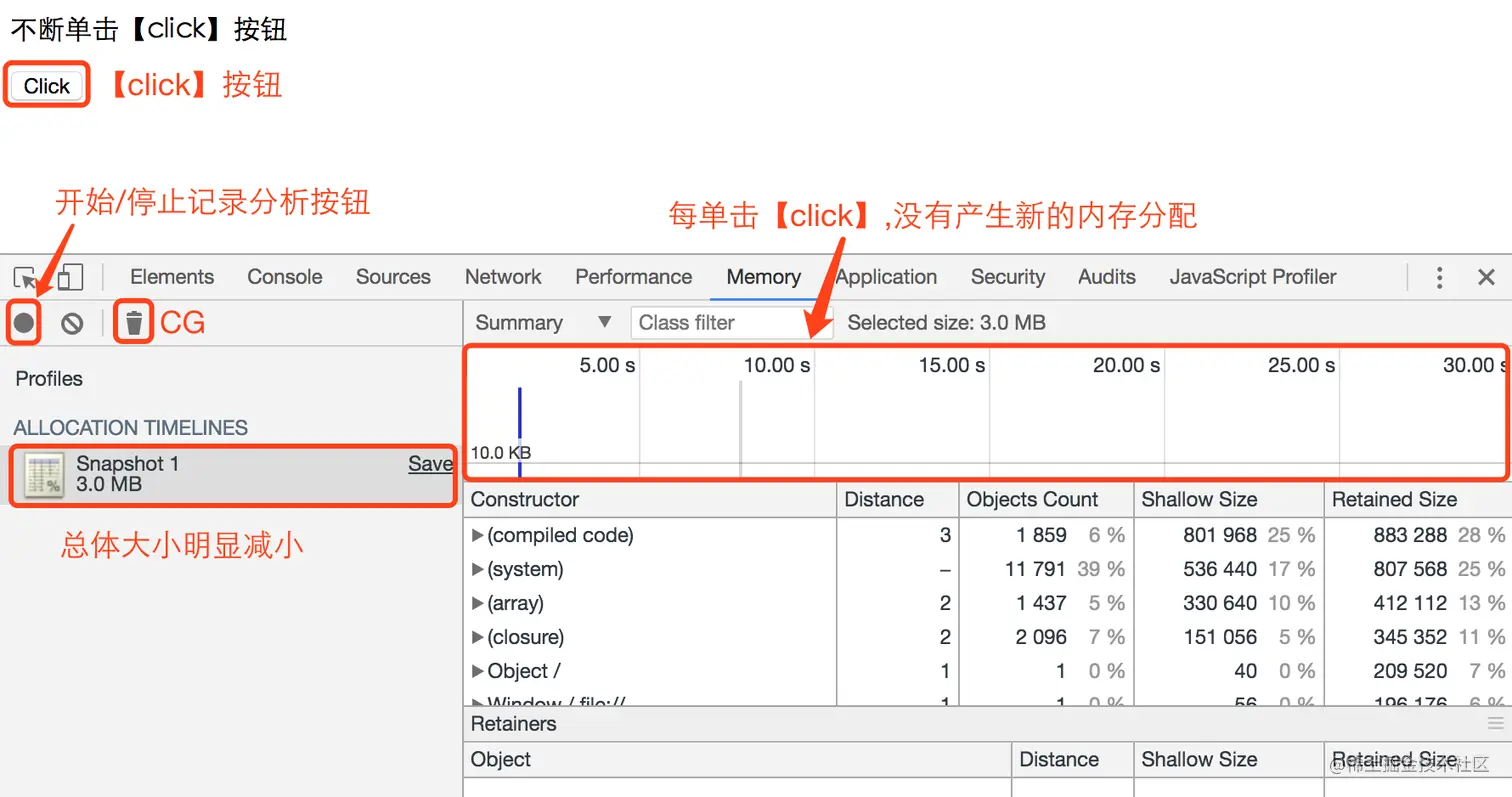The width and height of the screenshot is (1512, 797).
Task: Open the Summary view dropdown
Action: [x=543, y=323]
